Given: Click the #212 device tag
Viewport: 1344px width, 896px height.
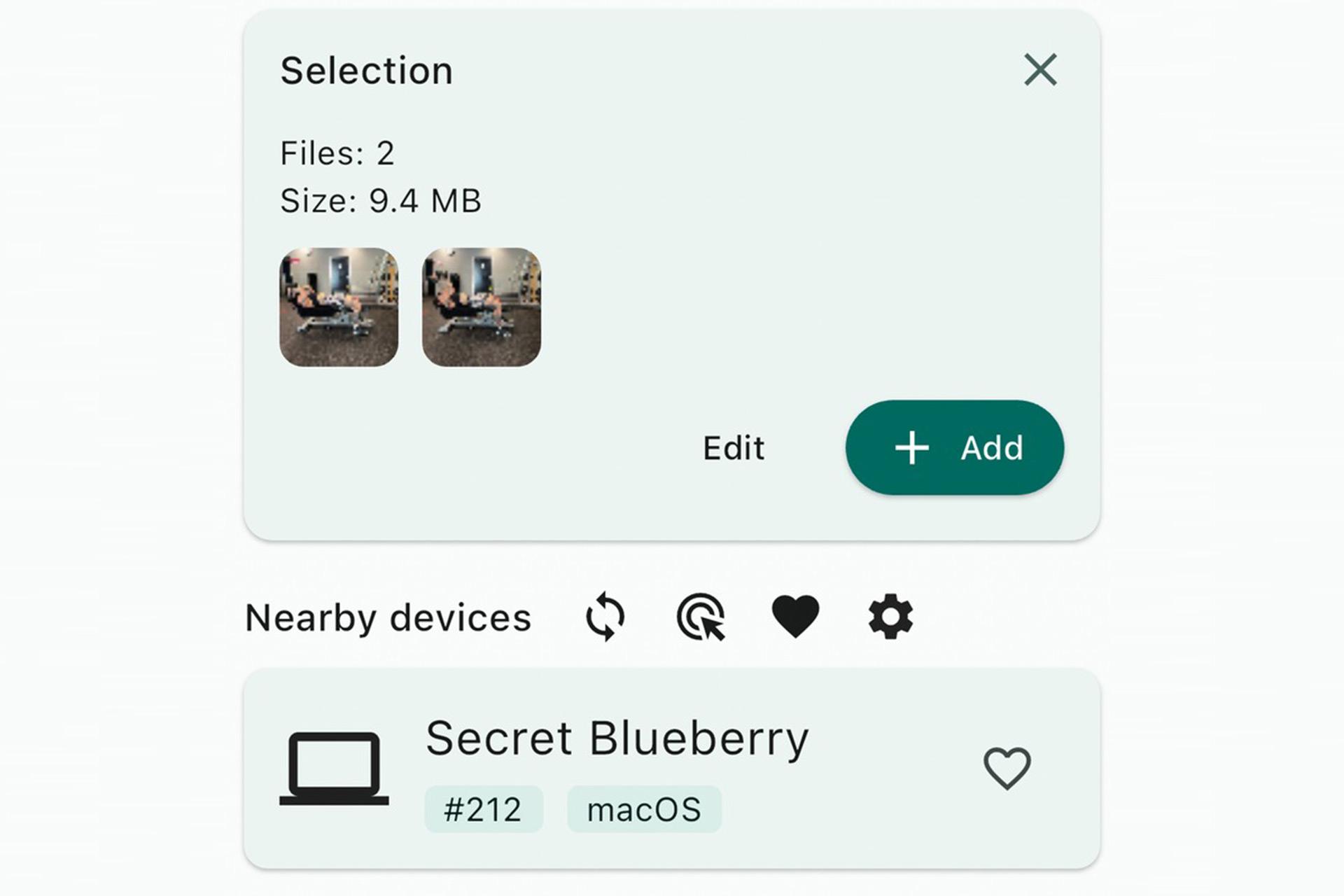Looking at the screenshot, I should click(x=484, y=809).
